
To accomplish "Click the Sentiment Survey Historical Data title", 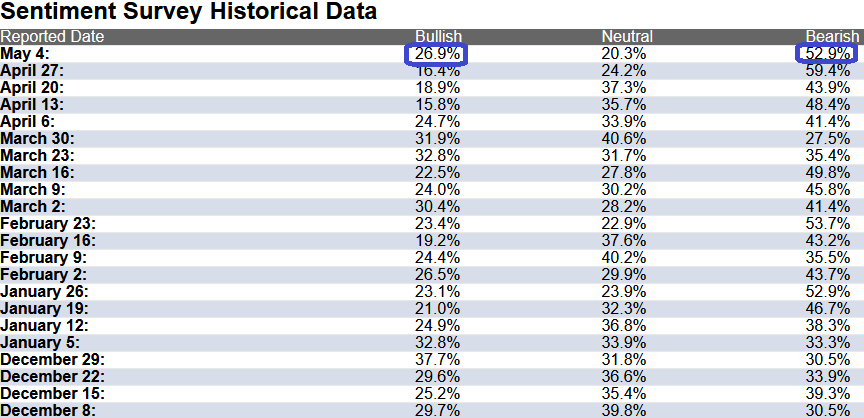I will tap(188, 12).
